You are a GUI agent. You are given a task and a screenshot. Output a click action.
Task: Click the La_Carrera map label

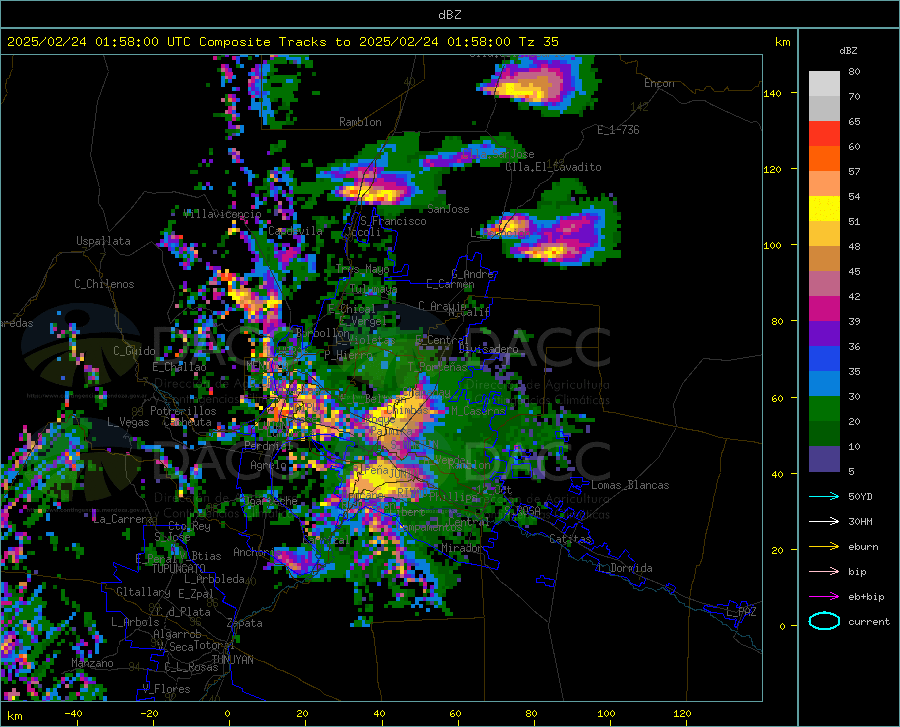point(123,519)
